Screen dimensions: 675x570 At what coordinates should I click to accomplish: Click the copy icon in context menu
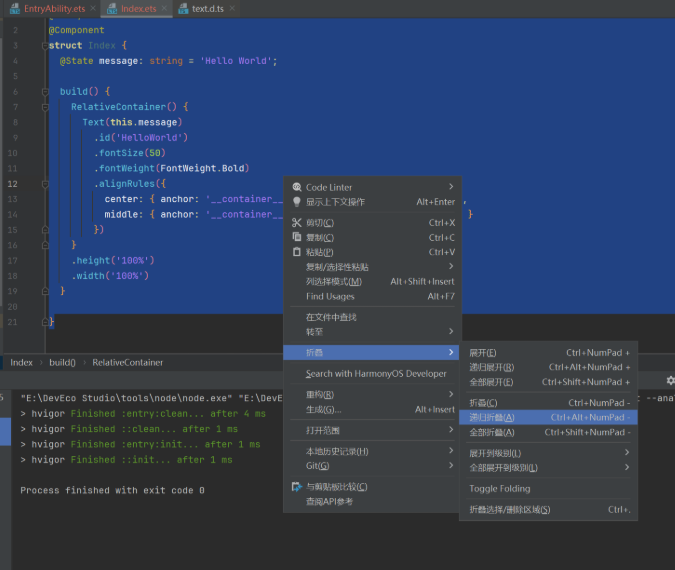(x=297, y=237)
